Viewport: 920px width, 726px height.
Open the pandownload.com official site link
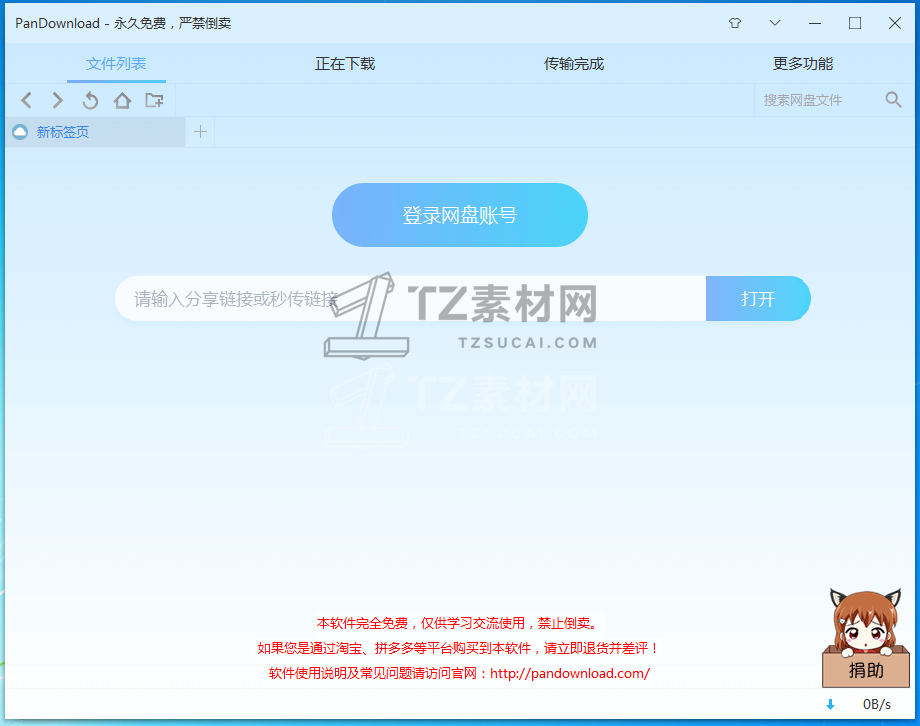point(570,673)
